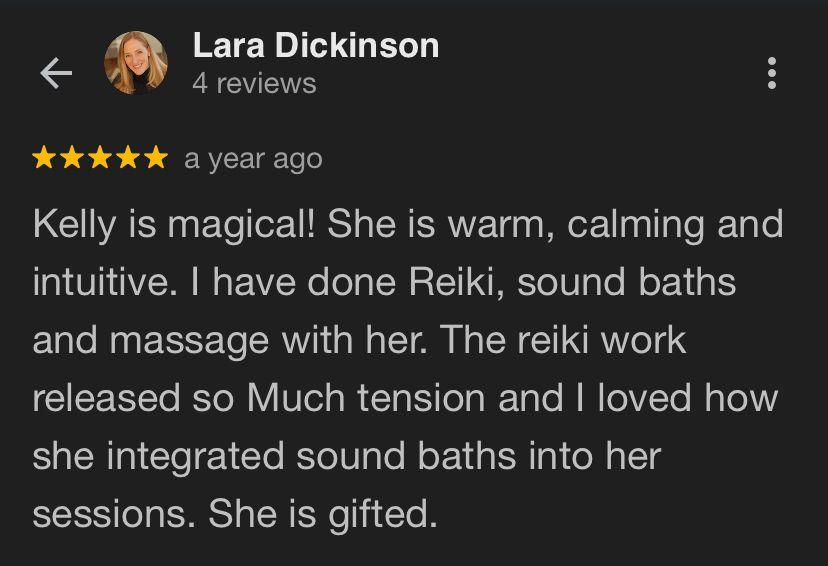The height and width of the screenshot is (566, 828).
Task: Click the 'a year ago' timestamp
Action: 253,159
